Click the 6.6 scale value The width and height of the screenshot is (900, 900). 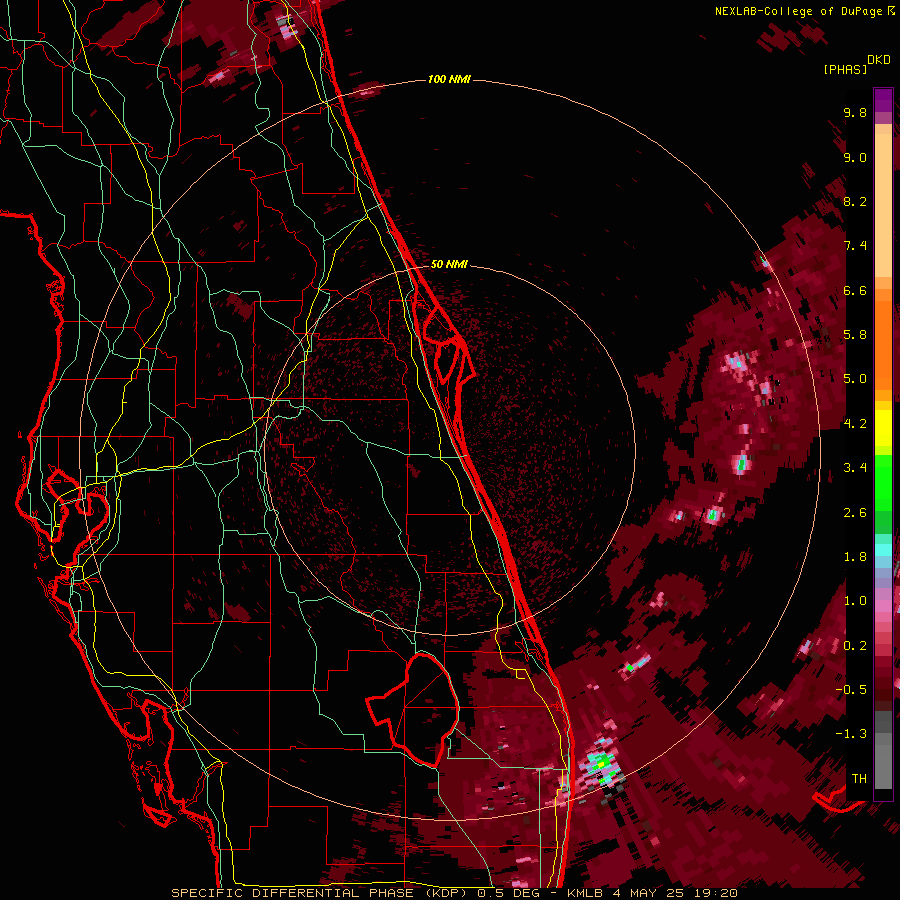[x=855, y=290]
